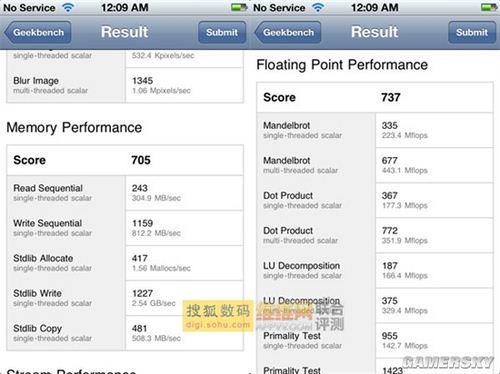The image size is (500, 374).
Task: Tap the right battery status icon
Action: pyautogui.click(x=489, y=7)
